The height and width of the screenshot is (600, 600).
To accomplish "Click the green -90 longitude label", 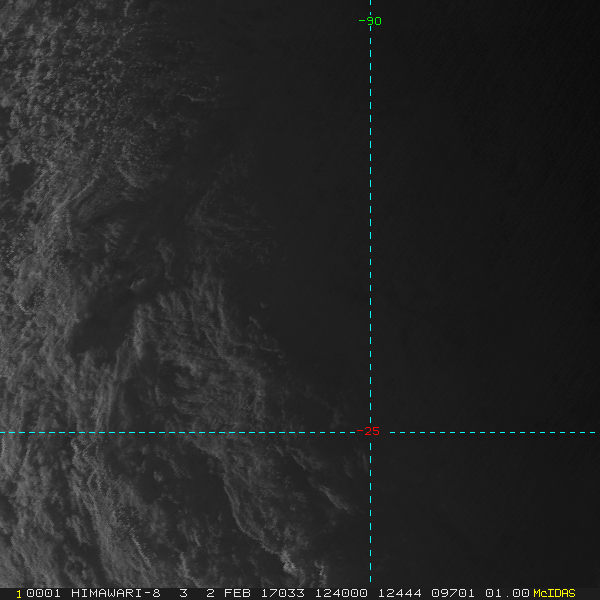I will pyautogui.click(x=370, y=21).
